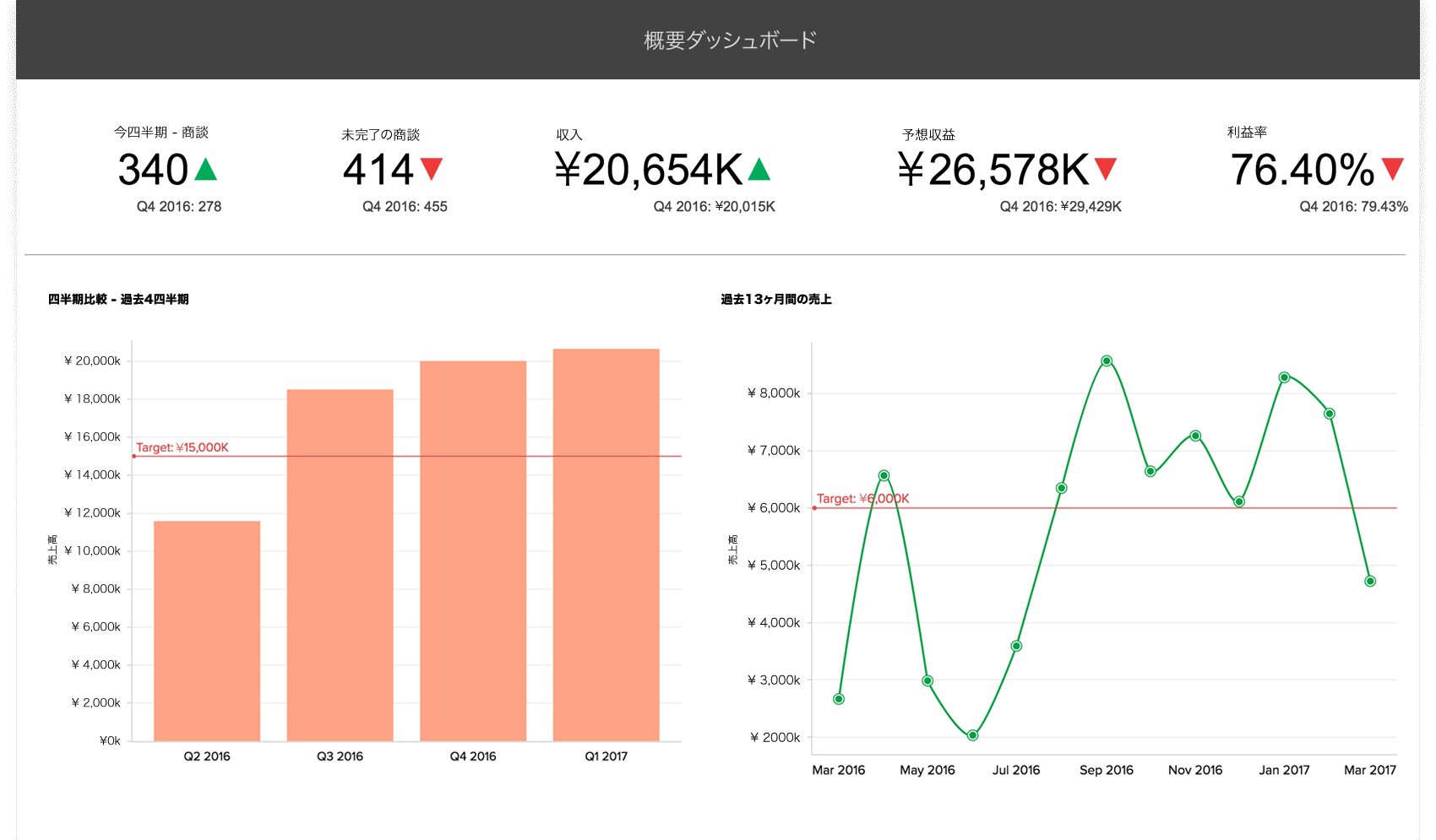Click the red down arrow beside 414
This screenshot has width=1436, height=840.
[x=432, y=170]
